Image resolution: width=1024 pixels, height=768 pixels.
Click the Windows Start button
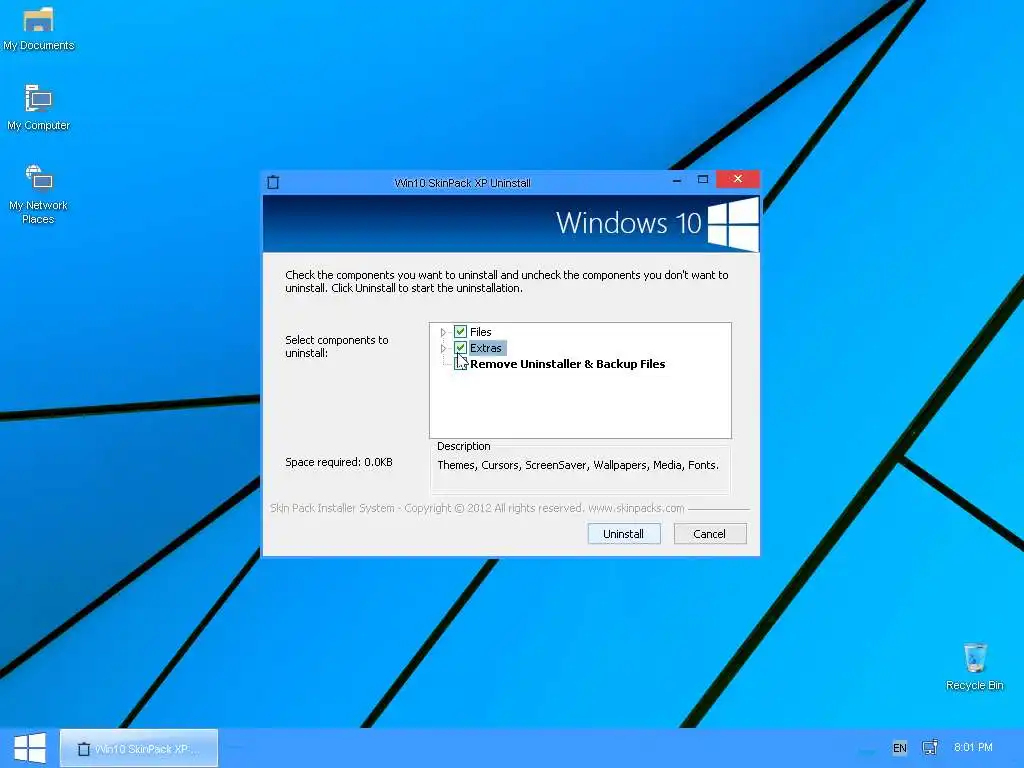click(x=29, y=748)
